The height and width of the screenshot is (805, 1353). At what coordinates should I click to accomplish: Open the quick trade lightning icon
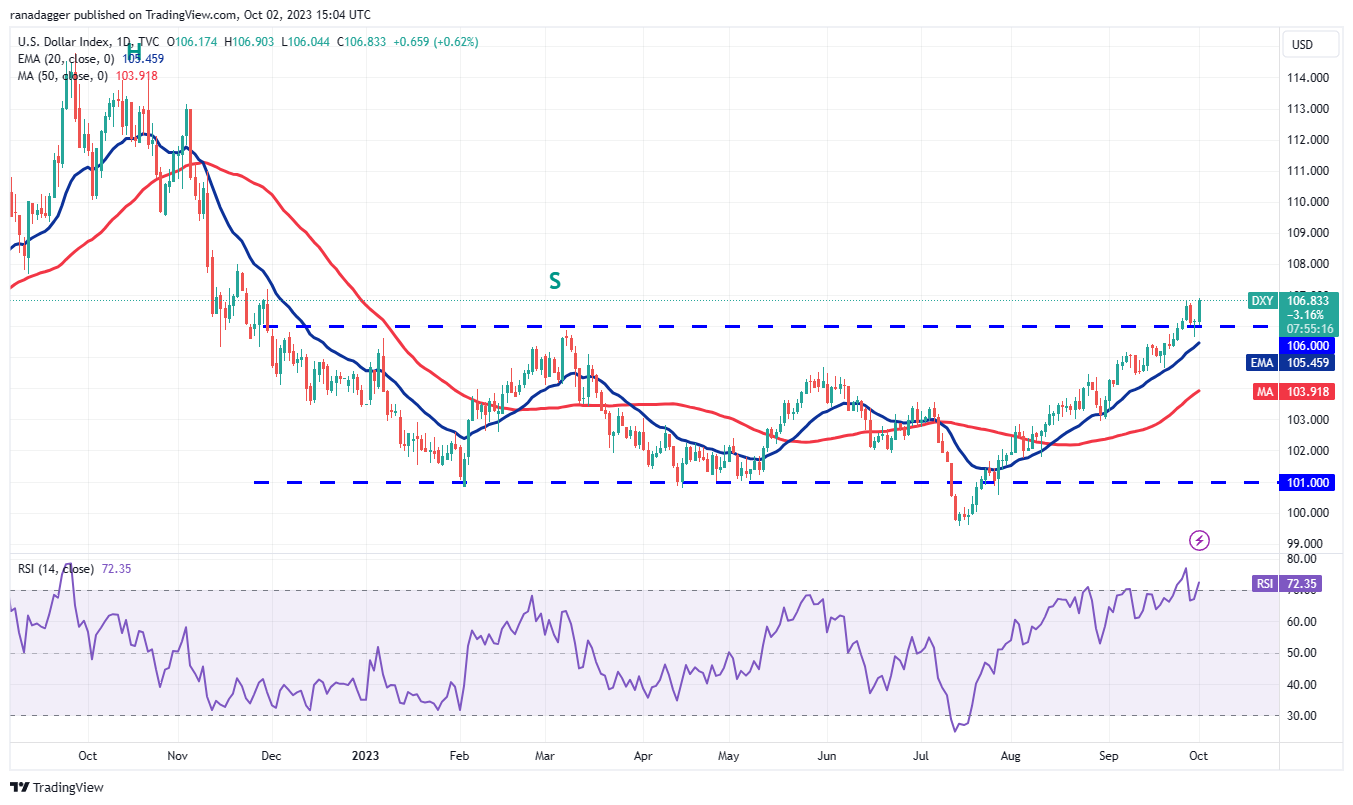click(x=1197, y=540)
